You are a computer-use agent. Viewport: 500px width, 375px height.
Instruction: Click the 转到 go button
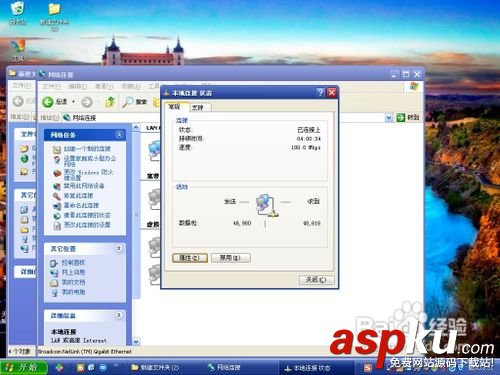point(408,117)
